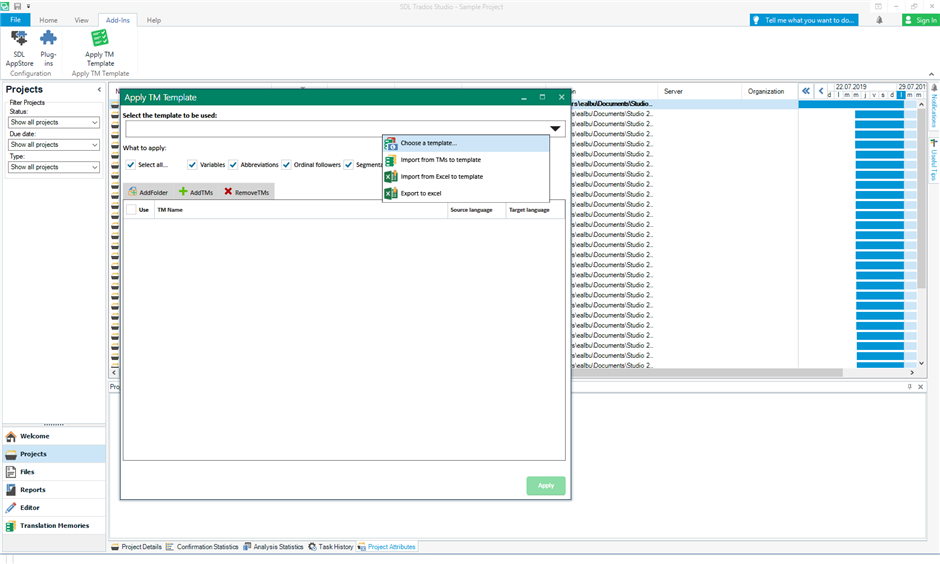
Task: Open the template selection dropdown arrow
Action: 555,128
